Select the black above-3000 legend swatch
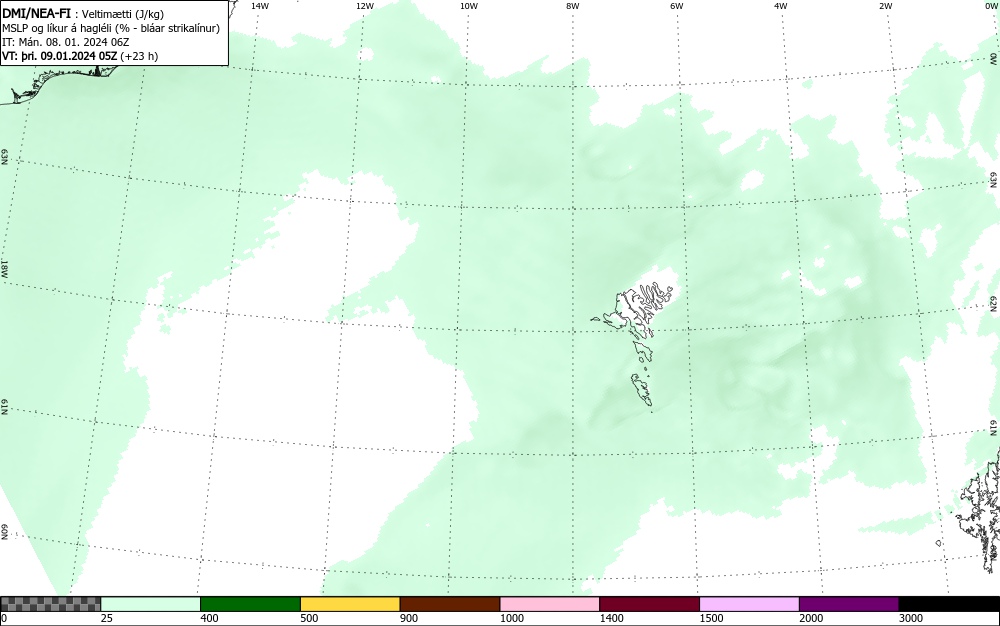Viewport: 1000px width, 626px height. pyautogui.click(x=949, y=604)
